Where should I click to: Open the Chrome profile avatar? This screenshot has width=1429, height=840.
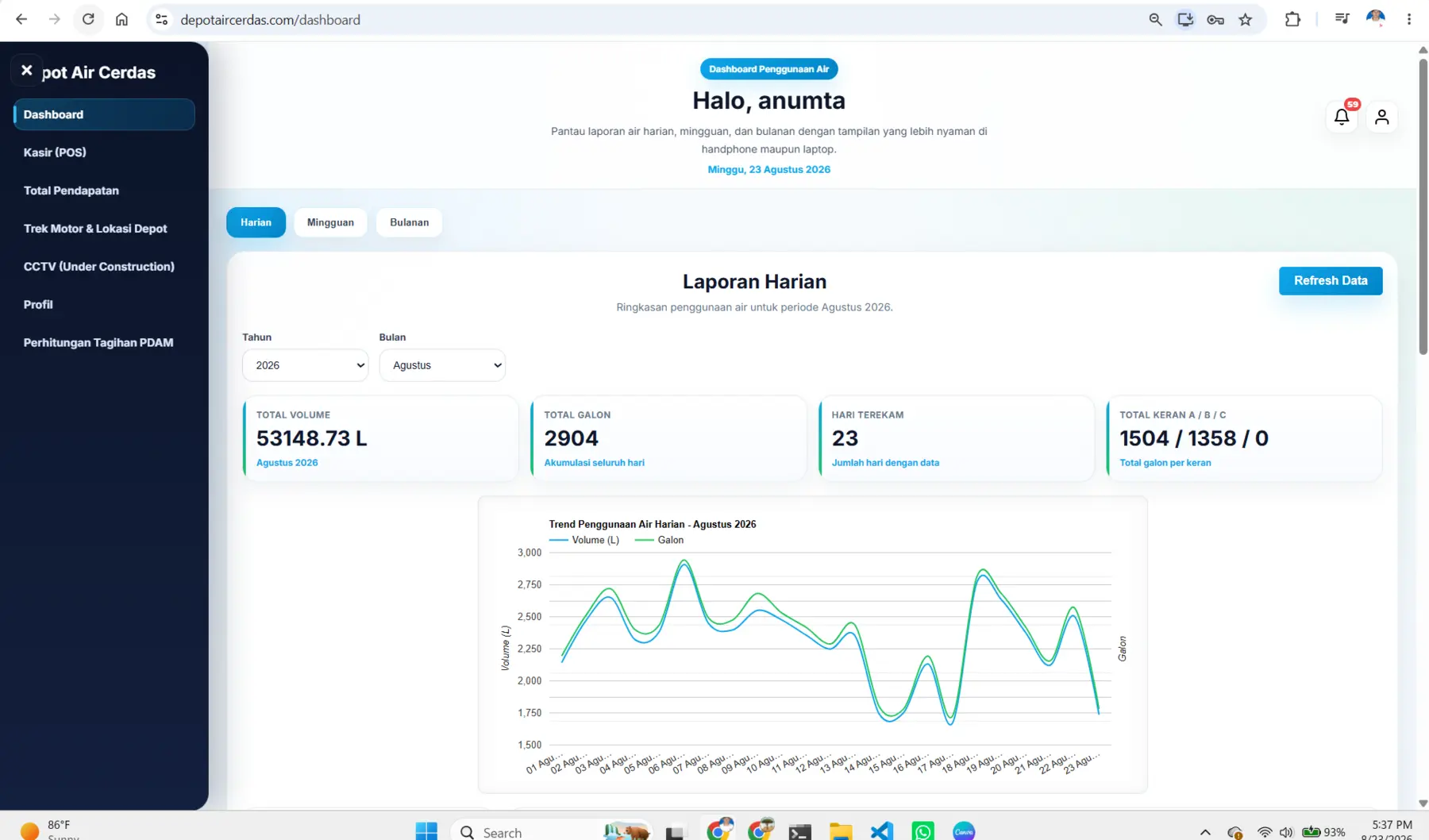[1376, 19]
